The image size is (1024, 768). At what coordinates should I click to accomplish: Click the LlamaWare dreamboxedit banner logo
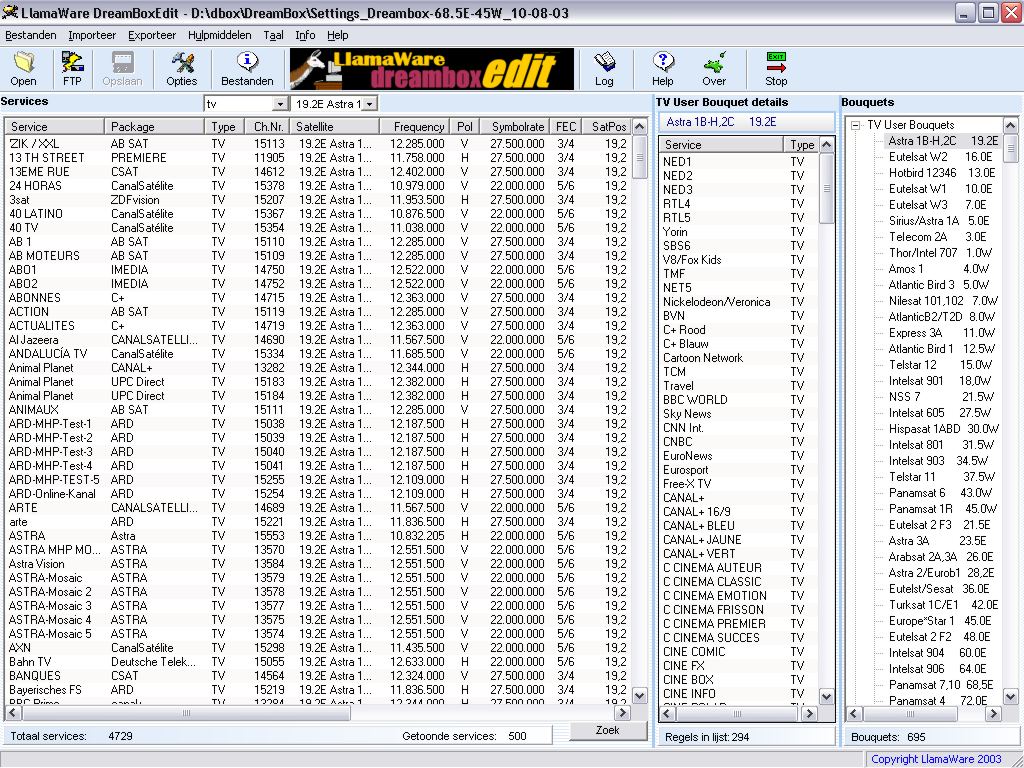click(x=432, y=69)
